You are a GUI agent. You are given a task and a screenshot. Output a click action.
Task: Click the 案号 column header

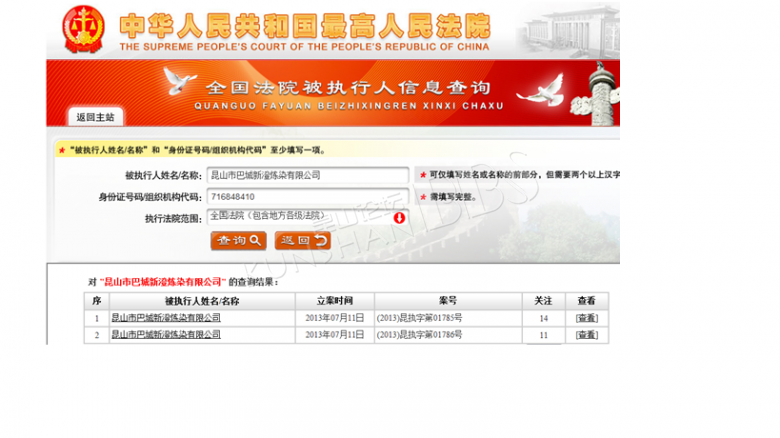click(447, 300)
